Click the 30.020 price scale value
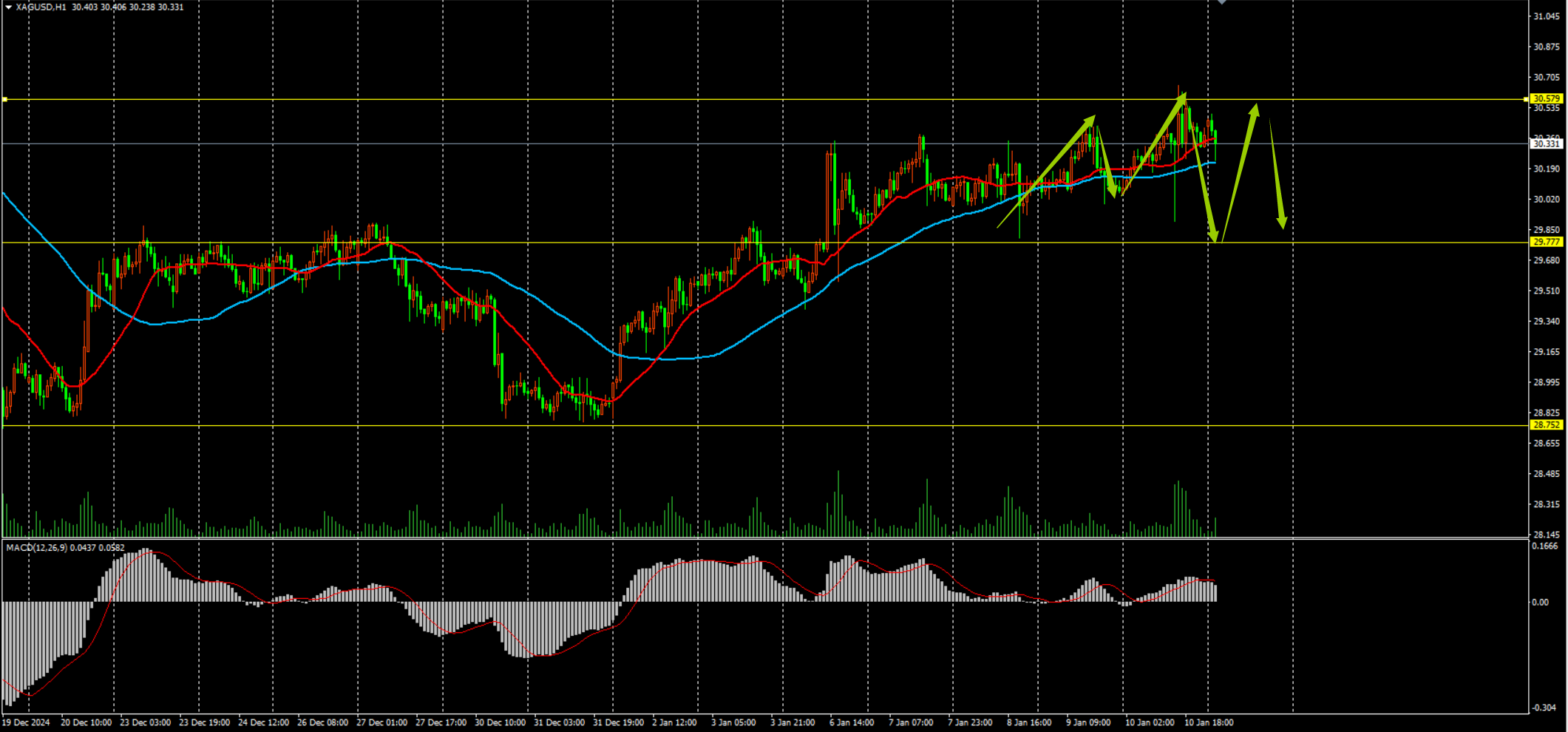Screen dimensions: 1568x732 pos(1547,199)
